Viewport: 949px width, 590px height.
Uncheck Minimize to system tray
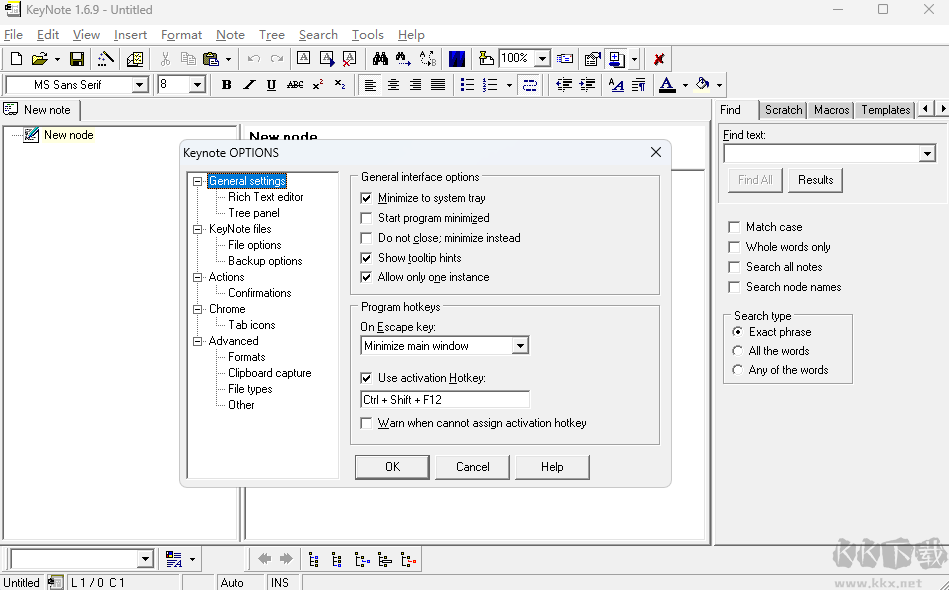366,198
